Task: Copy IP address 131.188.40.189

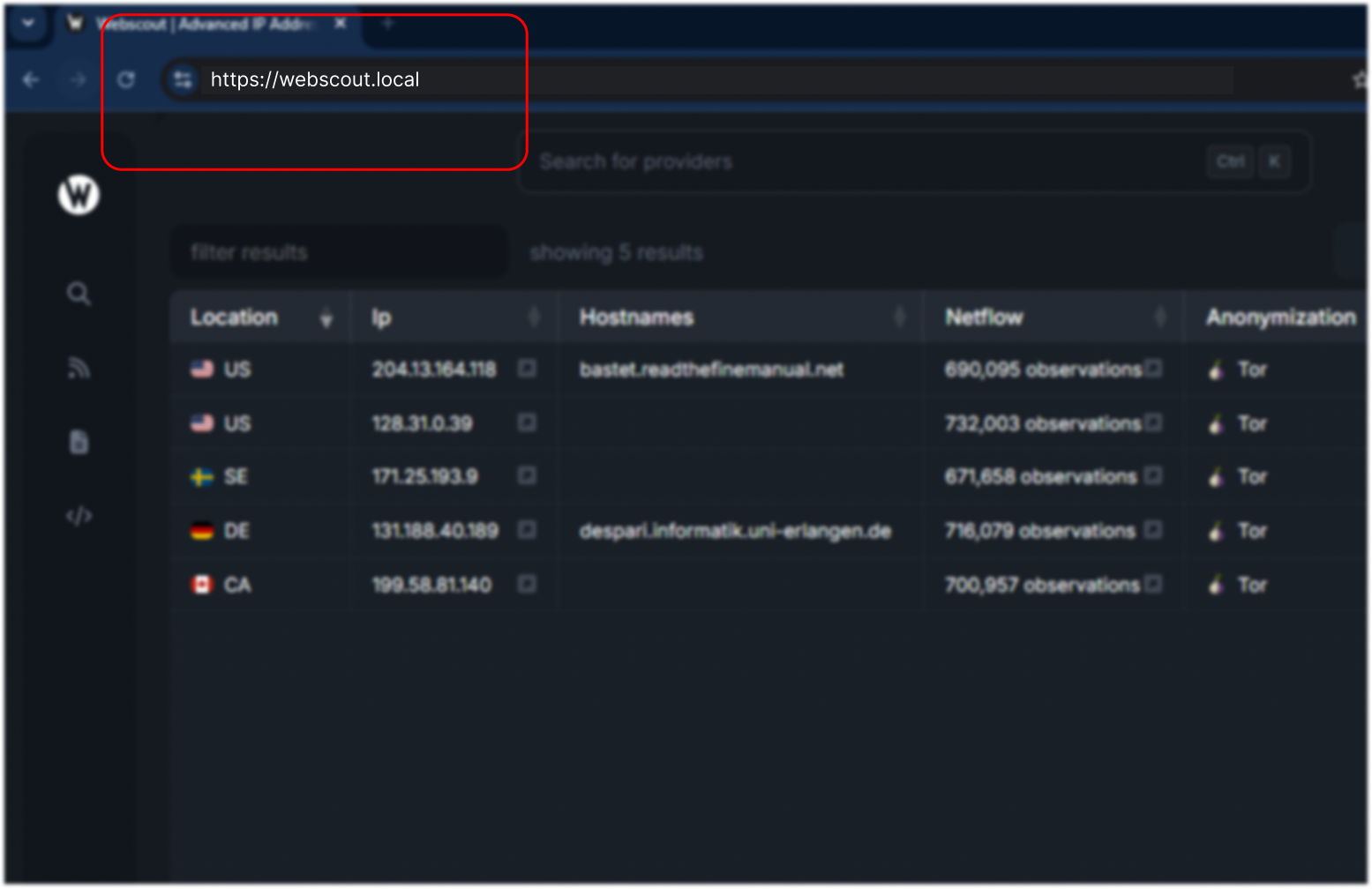Action: (x=527, y=530)
